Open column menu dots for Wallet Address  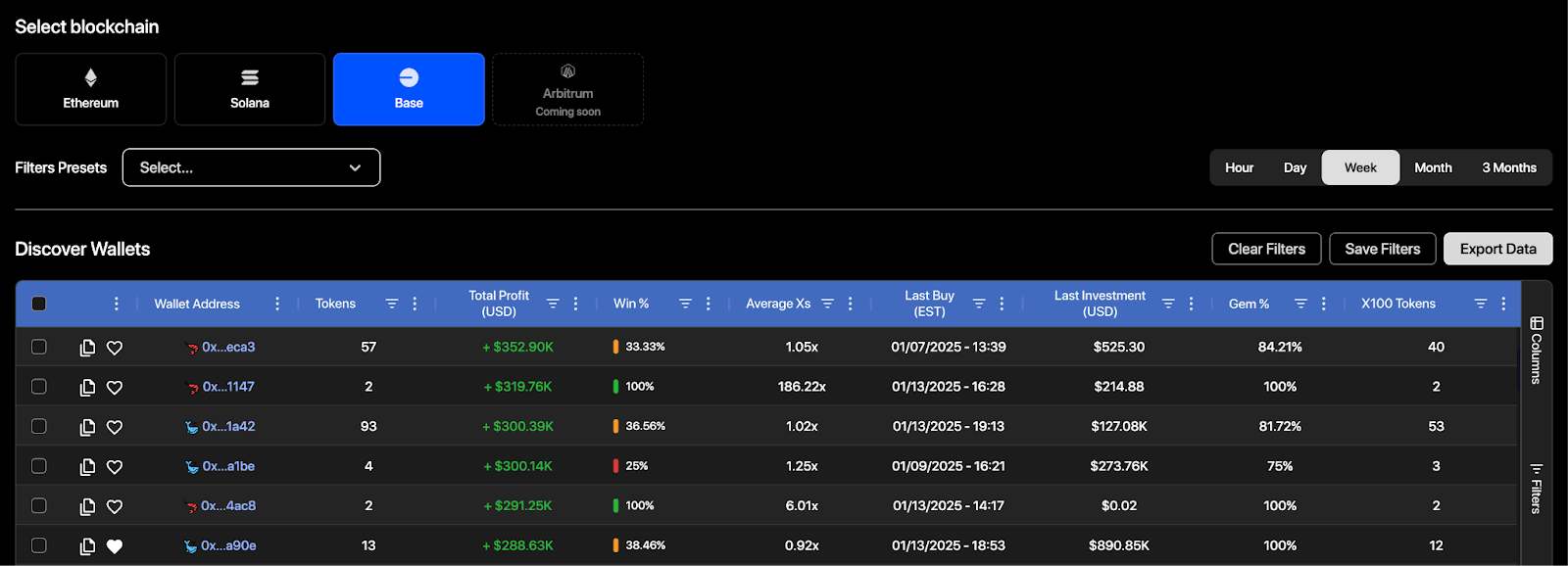point(277,304)
